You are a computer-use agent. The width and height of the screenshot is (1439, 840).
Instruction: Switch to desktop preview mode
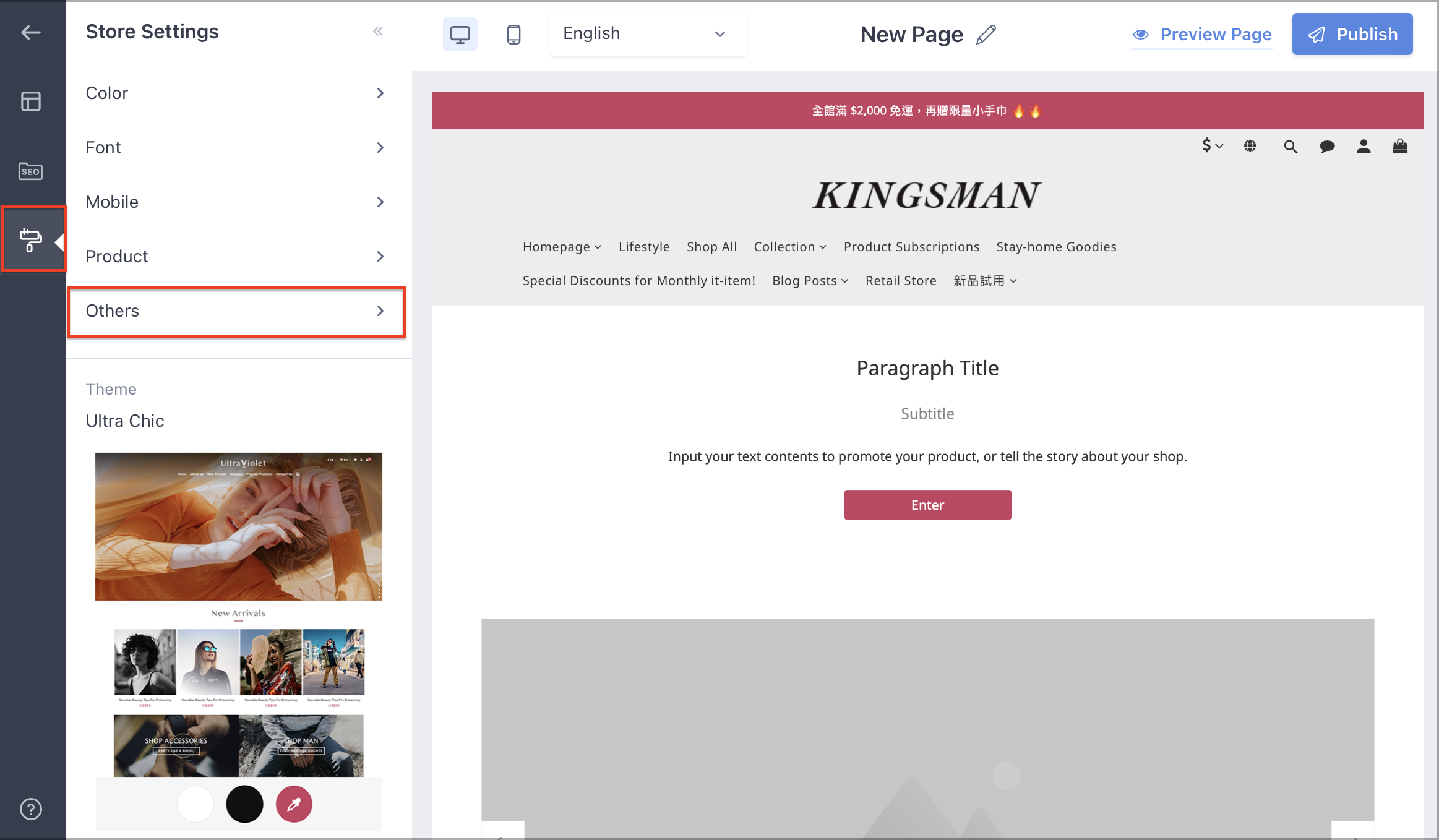click(460, 34)
